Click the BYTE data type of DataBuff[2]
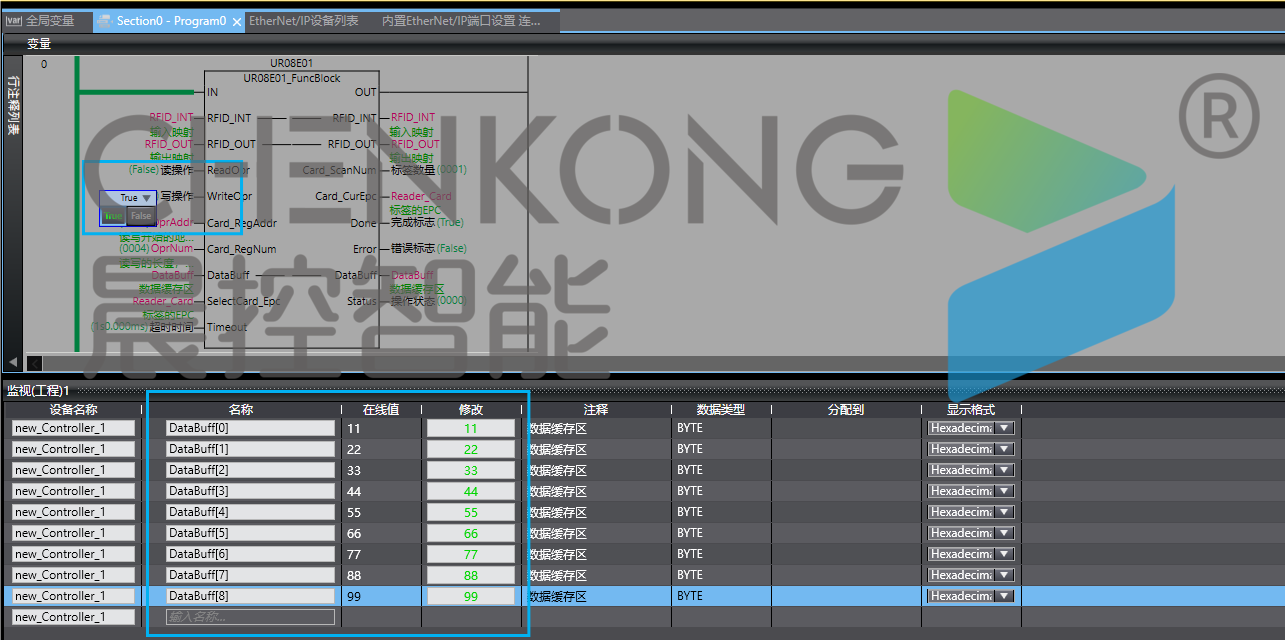The image size is (1286, 640). click(x=690, y=470)
